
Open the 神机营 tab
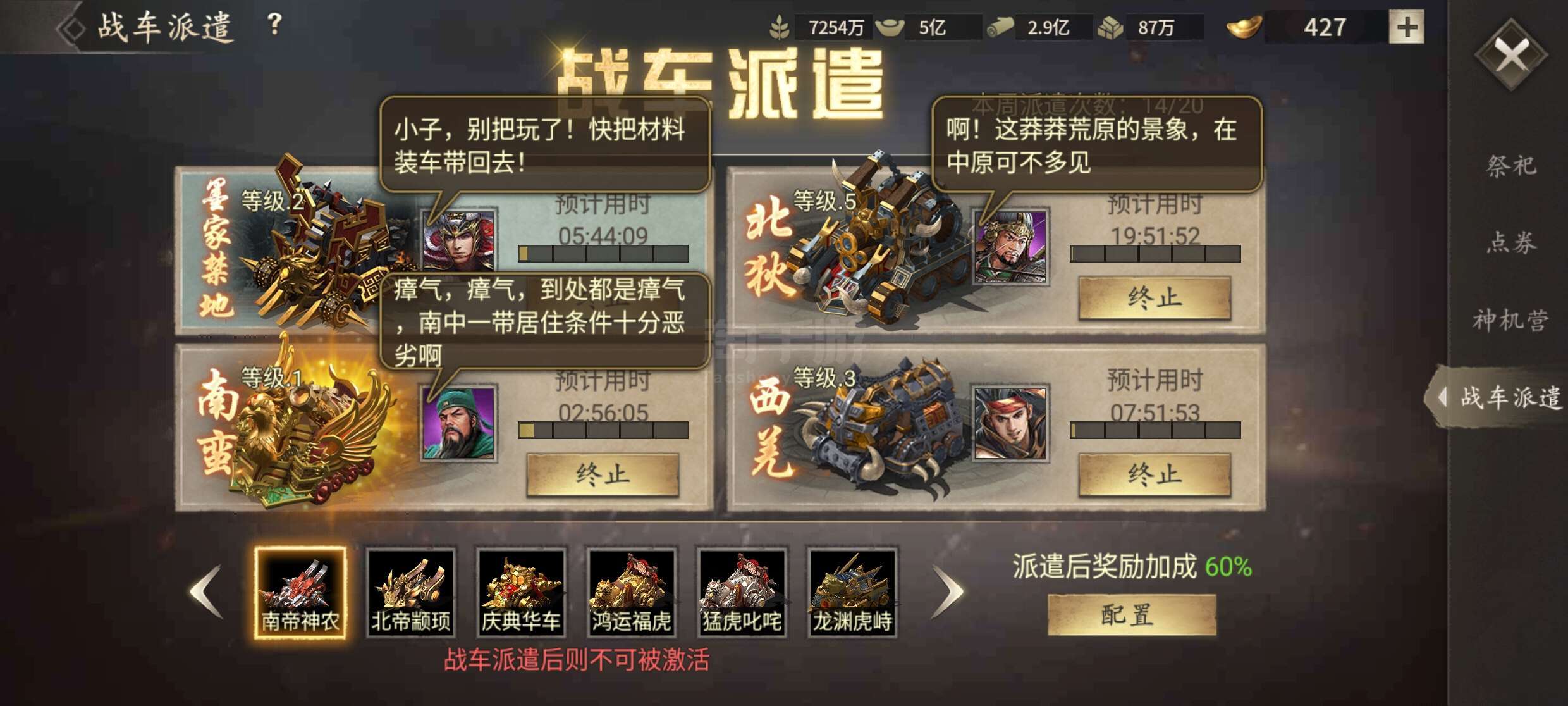(x=1511, y=320)
